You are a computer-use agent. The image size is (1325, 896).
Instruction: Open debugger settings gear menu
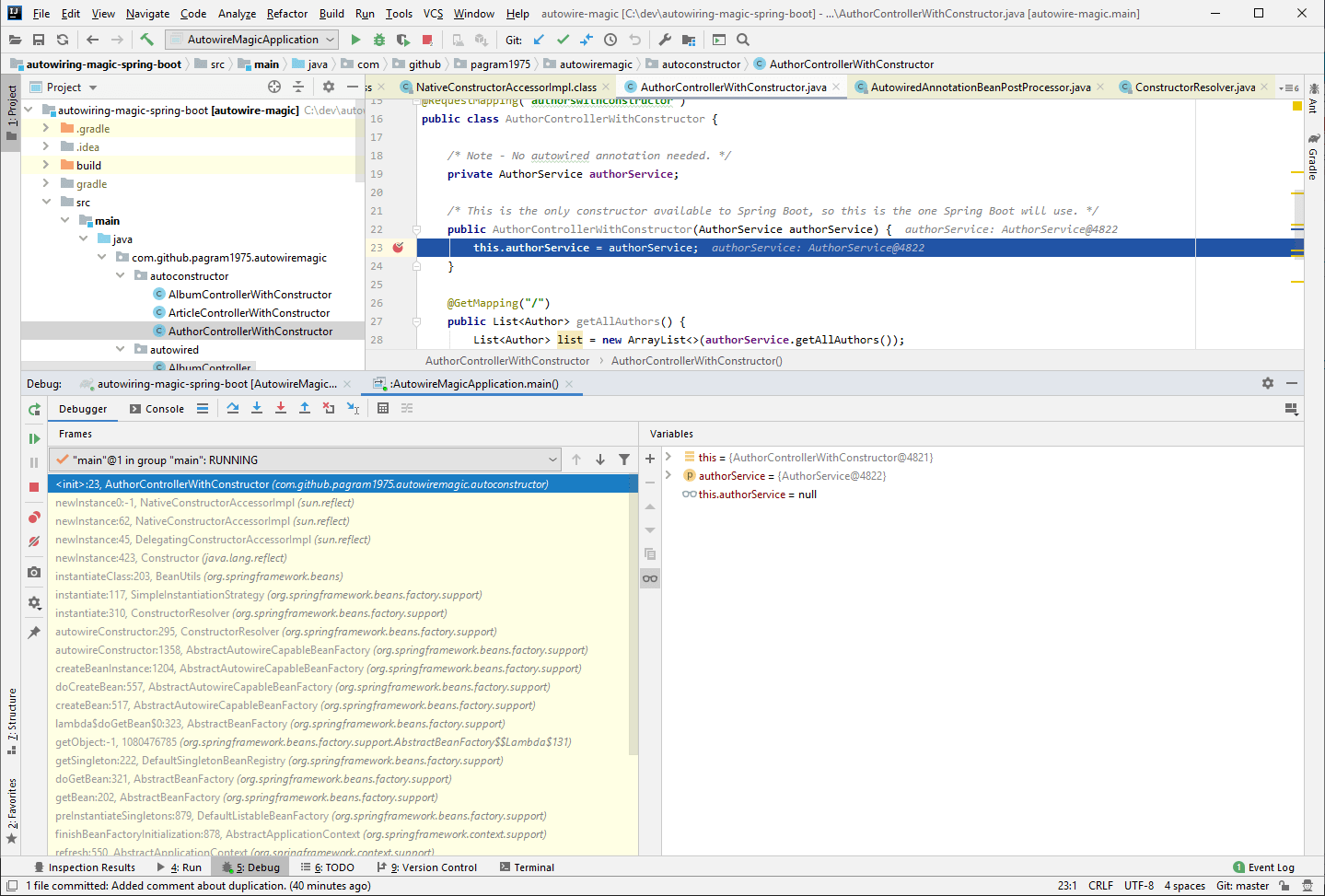[34, 603]
